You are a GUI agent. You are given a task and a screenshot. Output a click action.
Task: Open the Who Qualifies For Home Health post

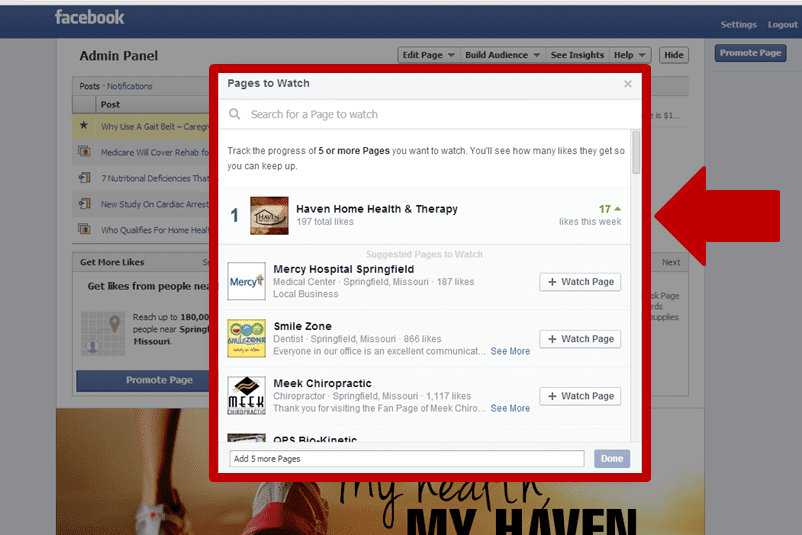pyautogui.click(x=154, y=230)
